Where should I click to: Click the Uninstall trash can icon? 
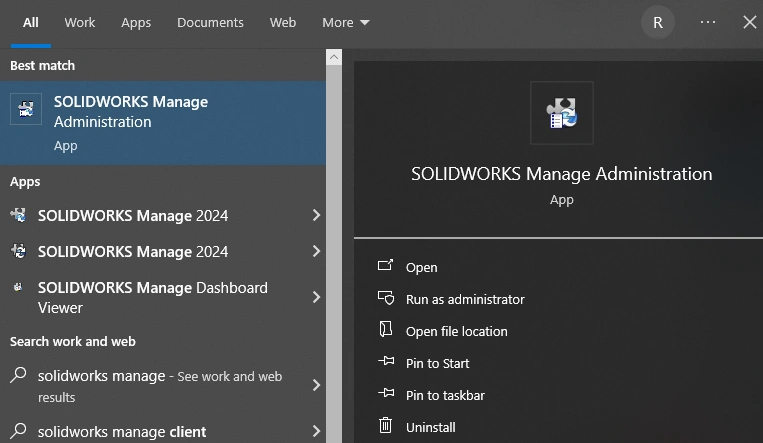pos(385,425)
